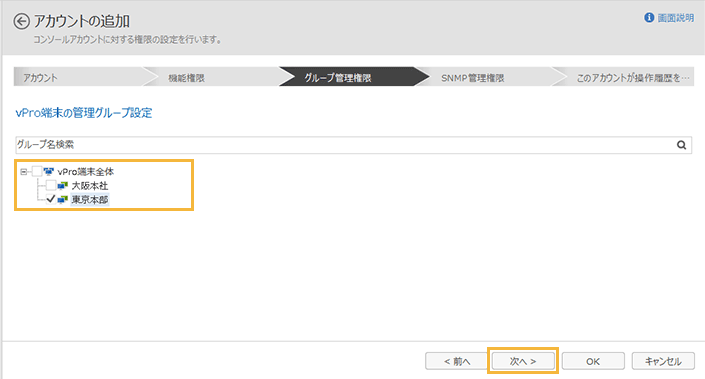Click the キャンセル button
The height and width of the screenshot is (379, 705).
(663, 361)
